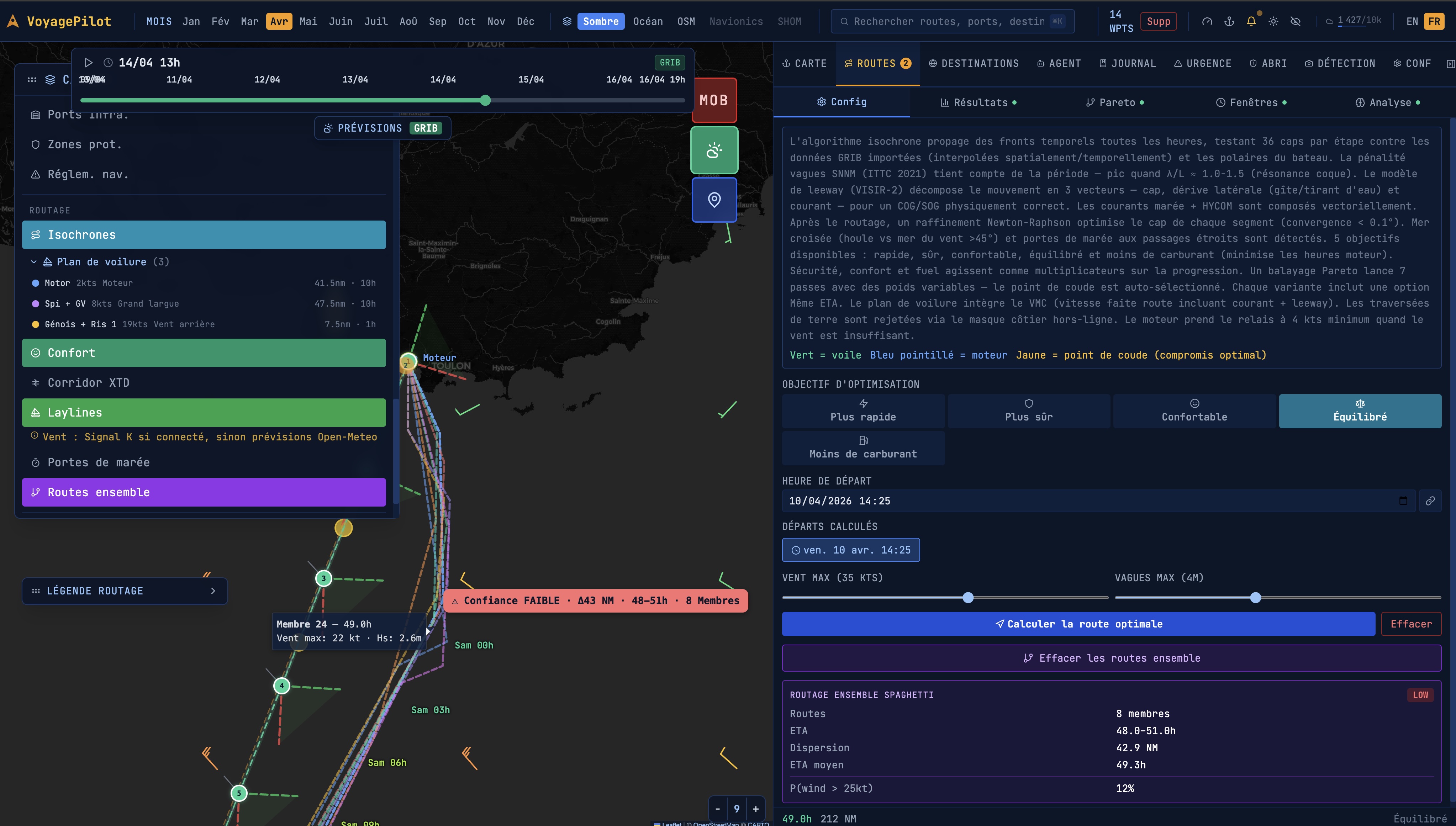Move the forecast timeline slider handle
This screenshot has width=1456, height=826.
[485, 100]
